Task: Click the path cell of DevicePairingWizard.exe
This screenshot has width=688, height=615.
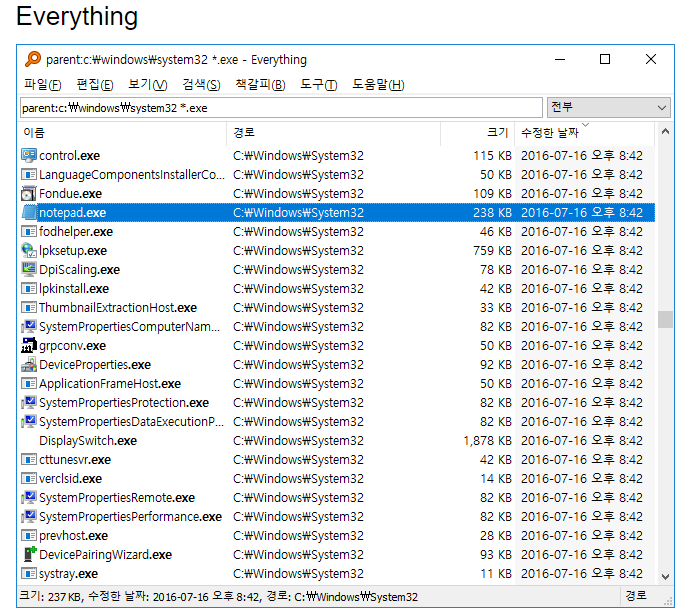Action: pos(298,554)
